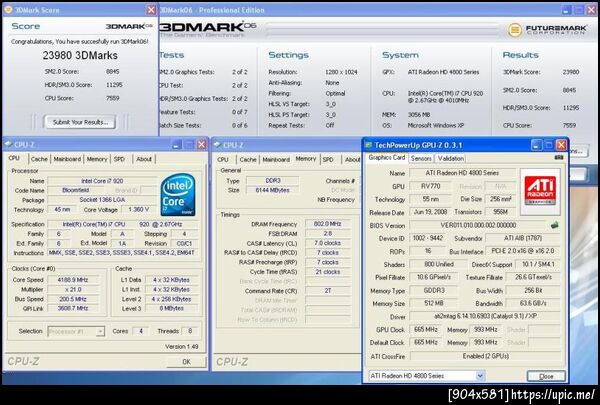The image size is (600, 405).
Task: Click left CPU-Z window title bar icon
Action: (x=8, y=144)
